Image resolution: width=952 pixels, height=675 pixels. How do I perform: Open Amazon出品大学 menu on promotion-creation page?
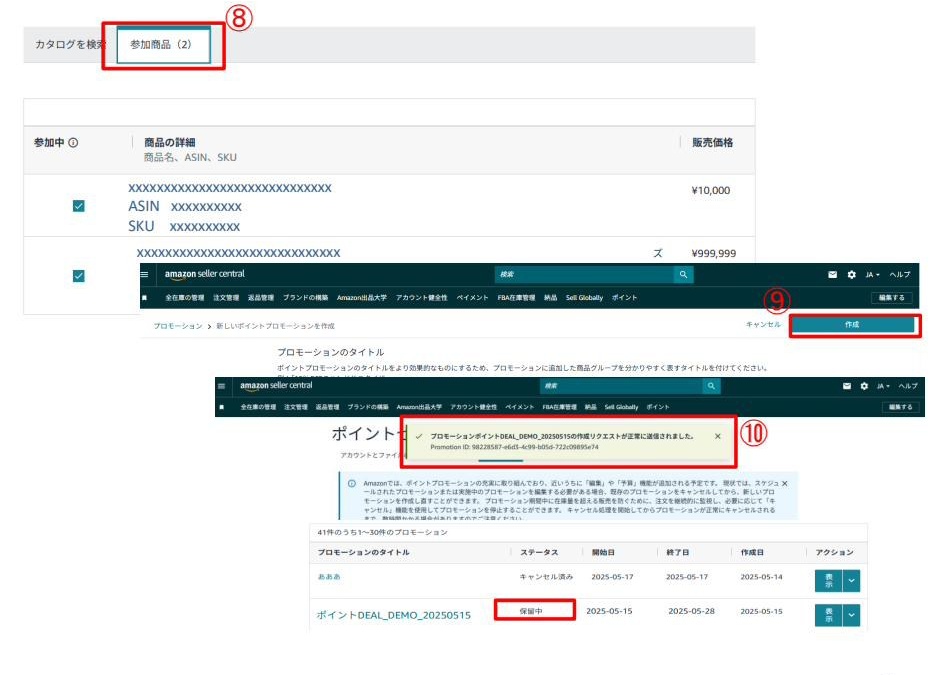point(361,297)
